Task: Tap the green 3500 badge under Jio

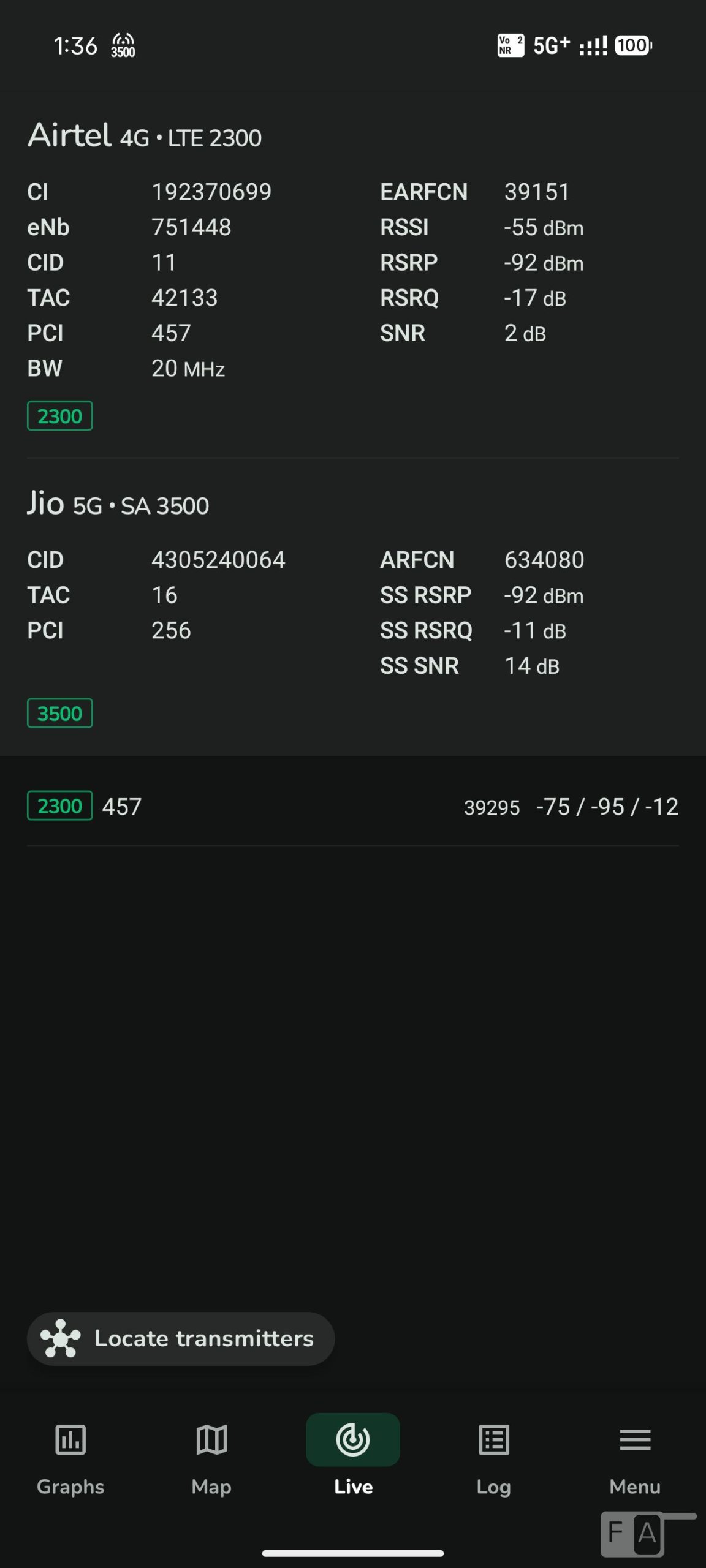Action: [60, 713]
